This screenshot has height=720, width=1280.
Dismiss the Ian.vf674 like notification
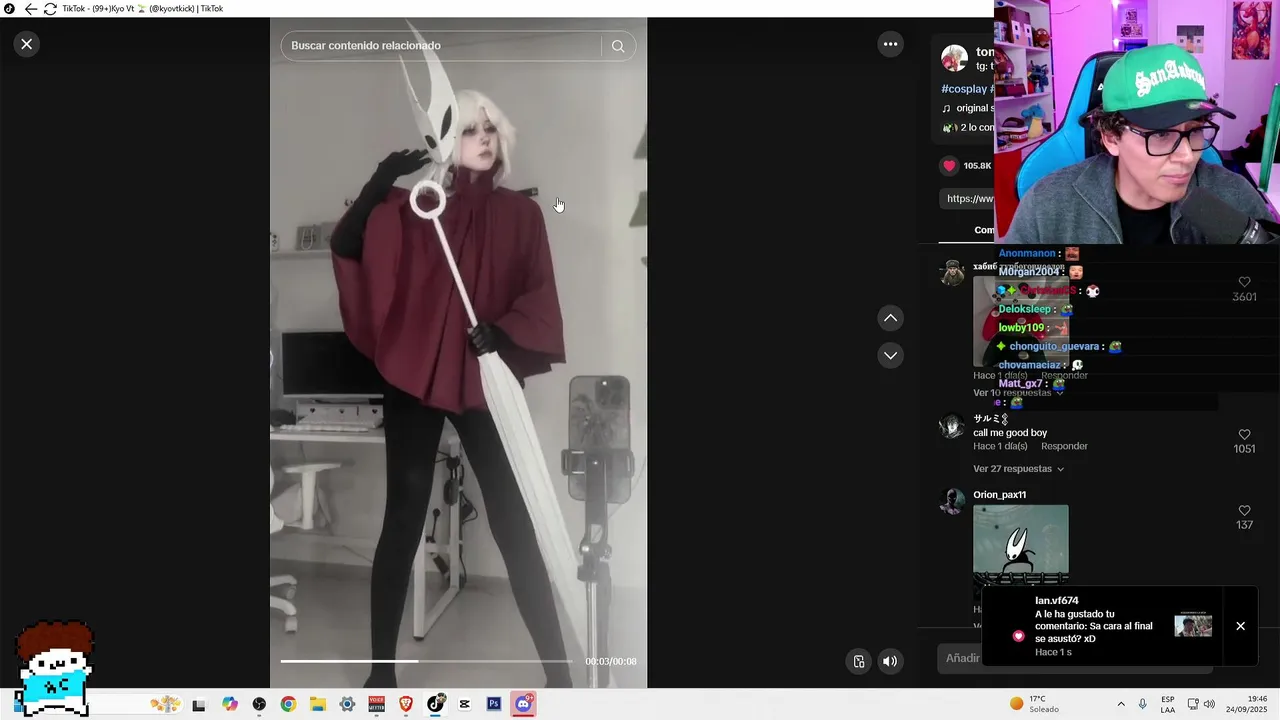point(1240,626)
